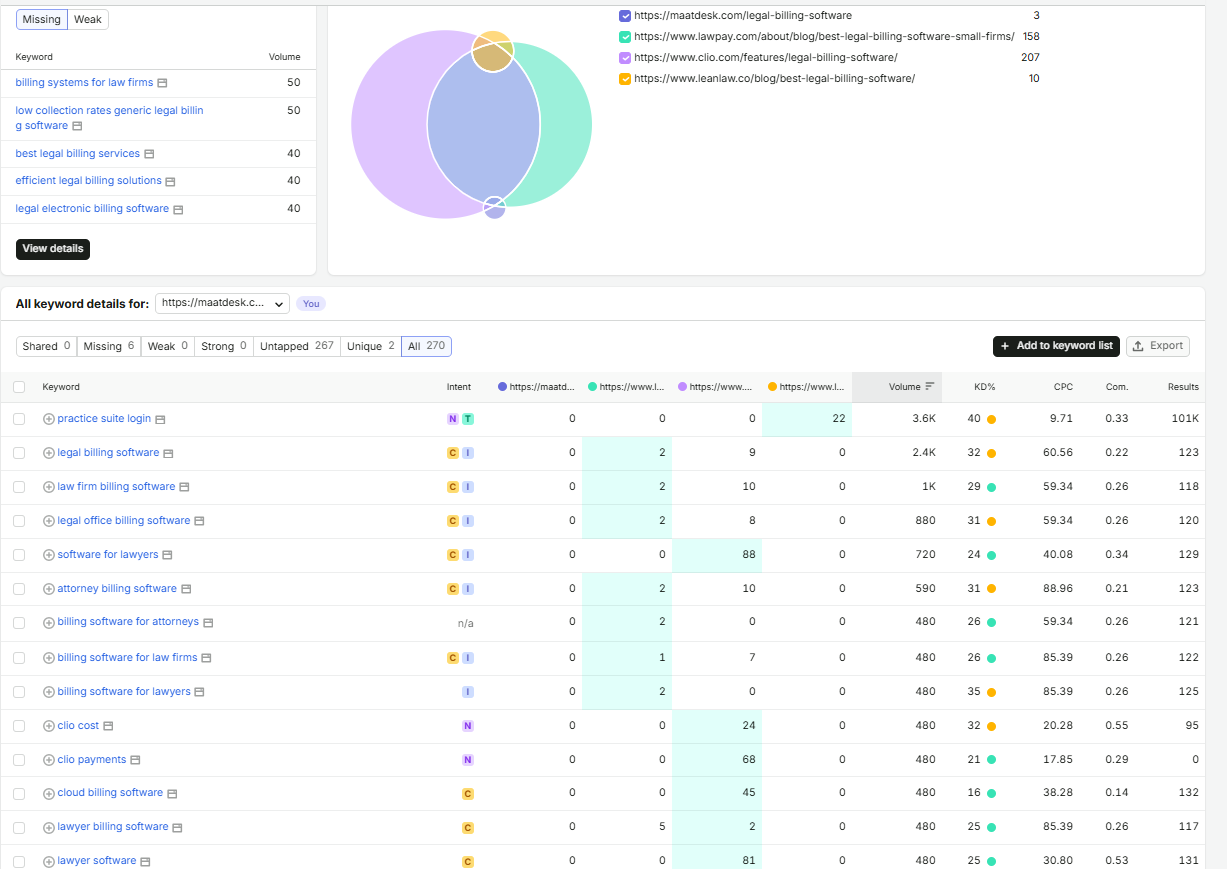Screen dimensions: 1227x869
Task: Sort table by CPC column header
Action: tap(1063, 387)
